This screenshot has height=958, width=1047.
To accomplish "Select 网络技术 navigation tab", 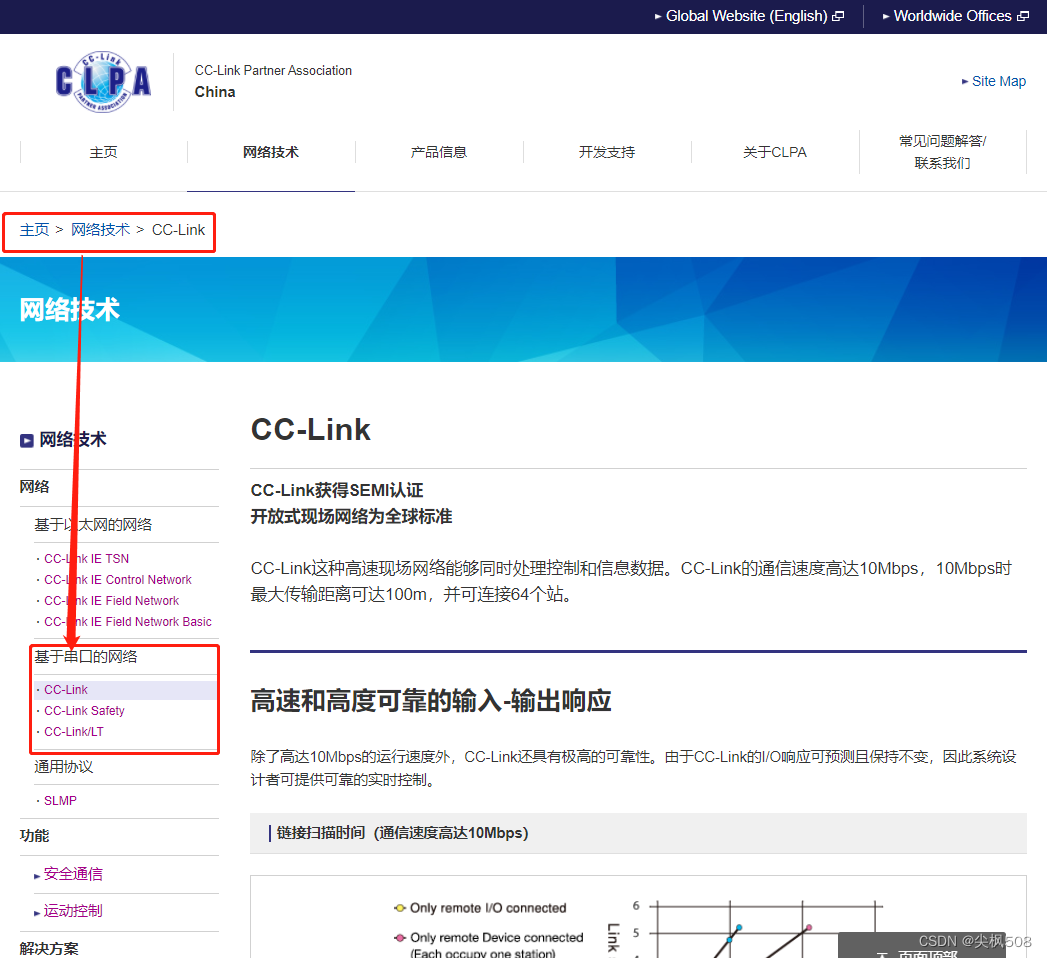I will click(270, 152).
